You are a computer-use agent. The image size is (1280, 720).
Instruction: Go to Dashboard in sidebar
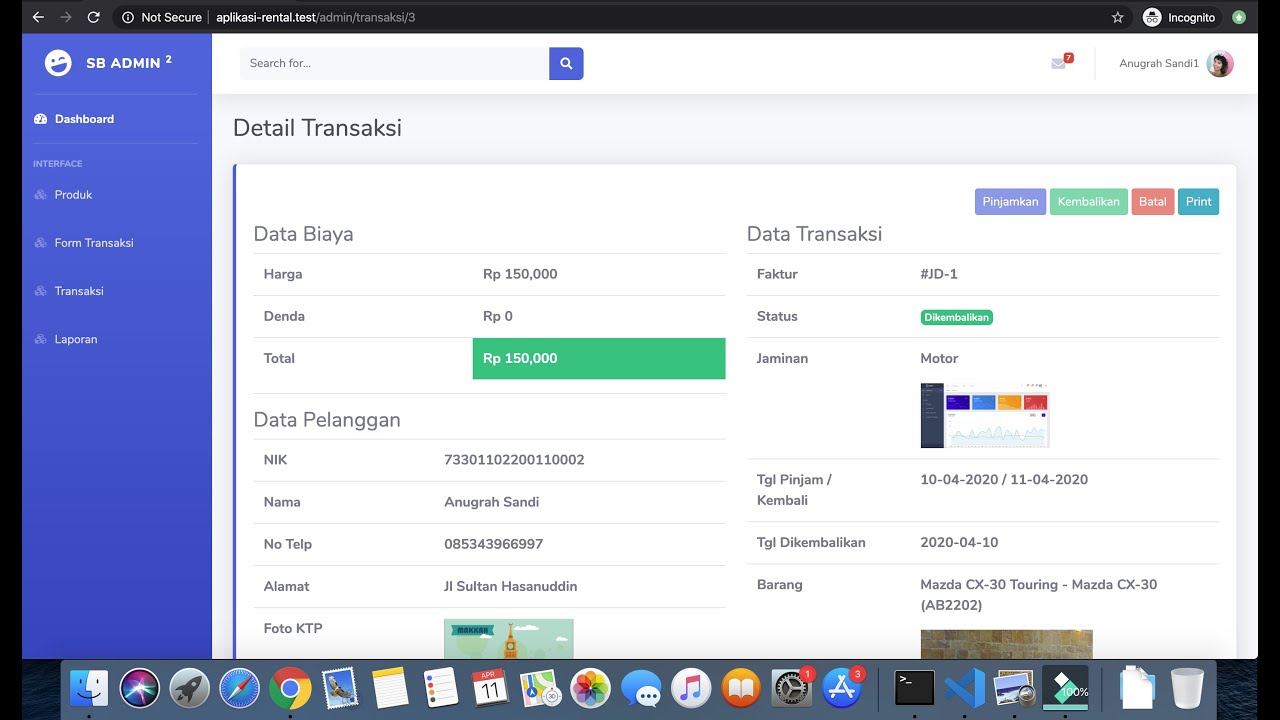pyautogui.click(x=84, y=119)
